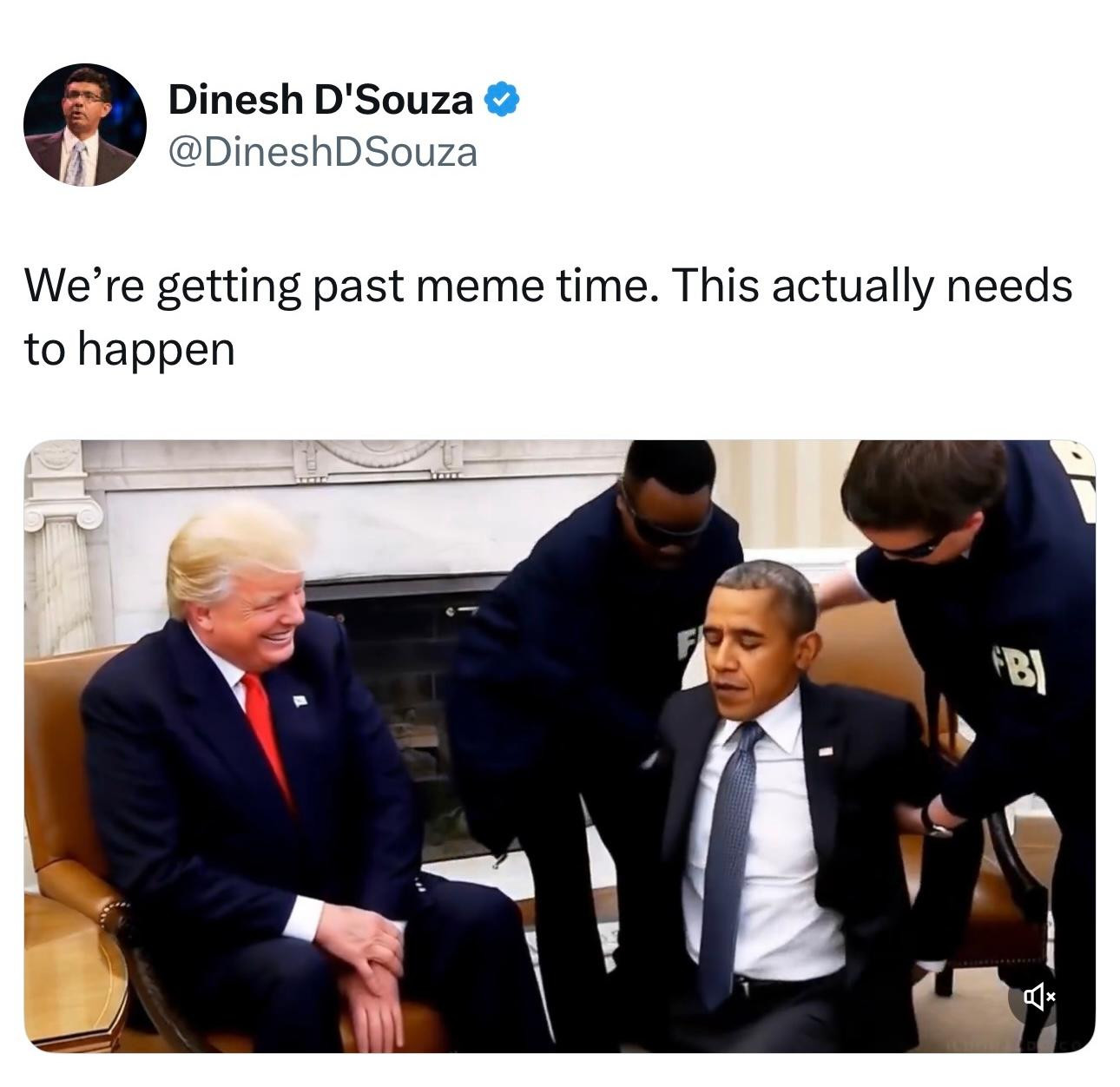Click the sunglasses of the right standing agent
Screen dimensions: 1120x1087
click(913, 545)
